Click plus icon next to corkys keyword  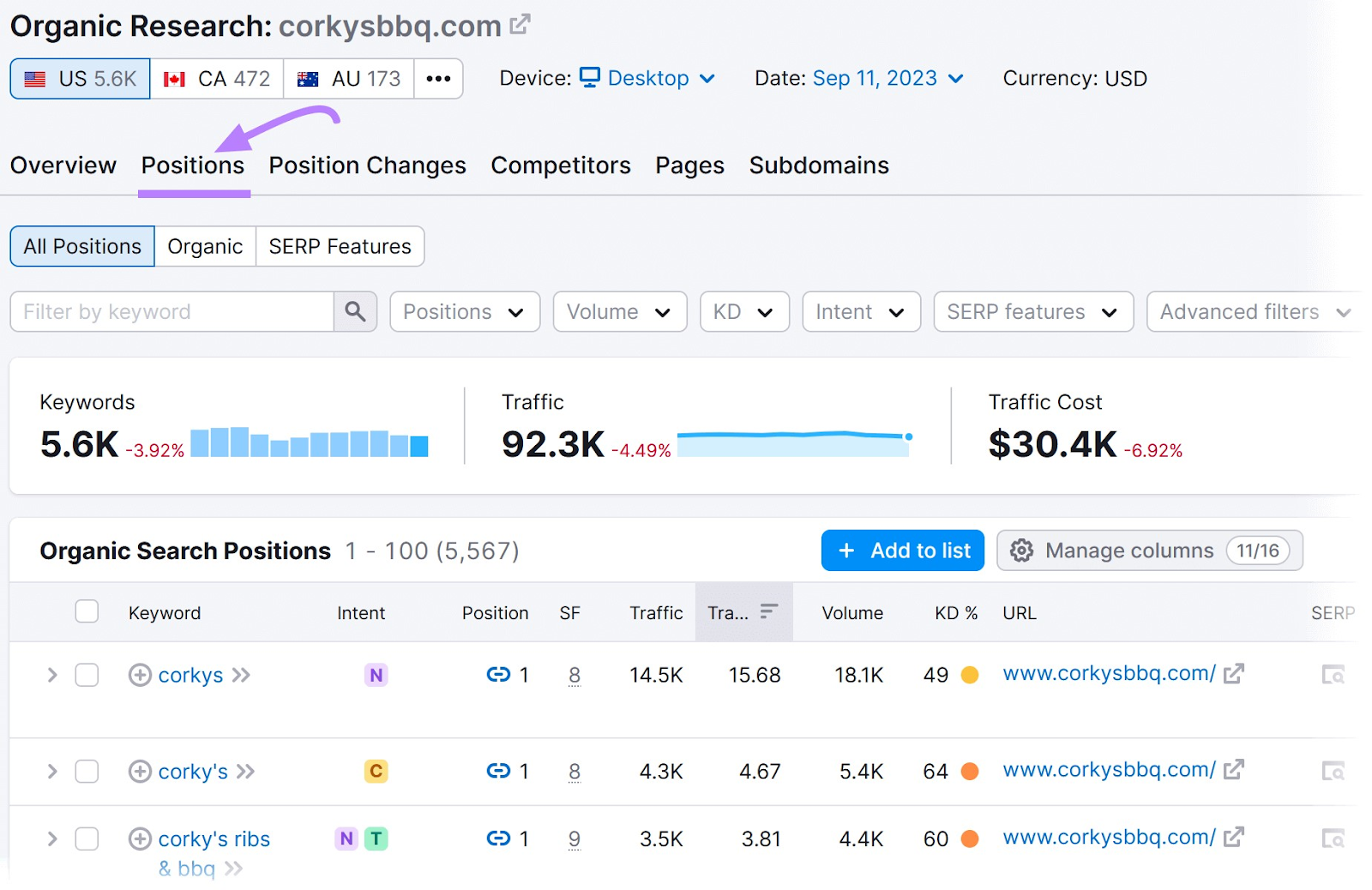pyautogui.click(x=140, y=675)
